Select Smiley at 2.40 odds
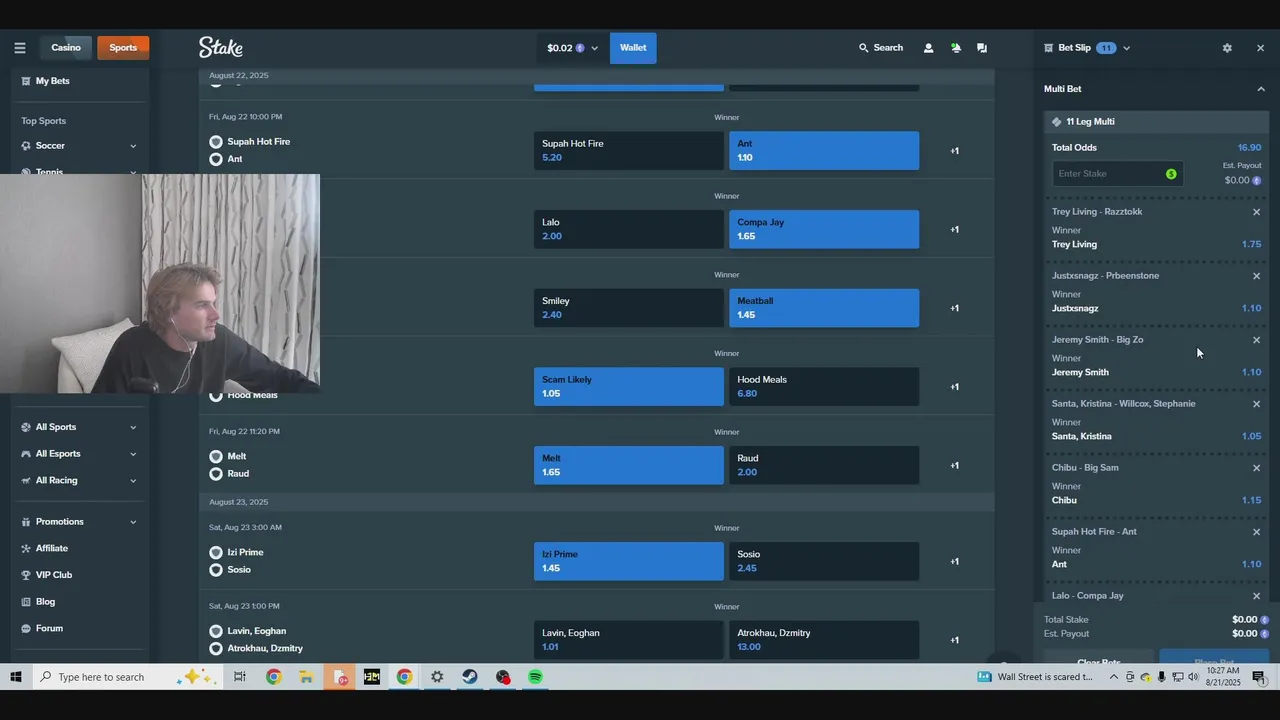1280x720 pixels. coord(628,308)
